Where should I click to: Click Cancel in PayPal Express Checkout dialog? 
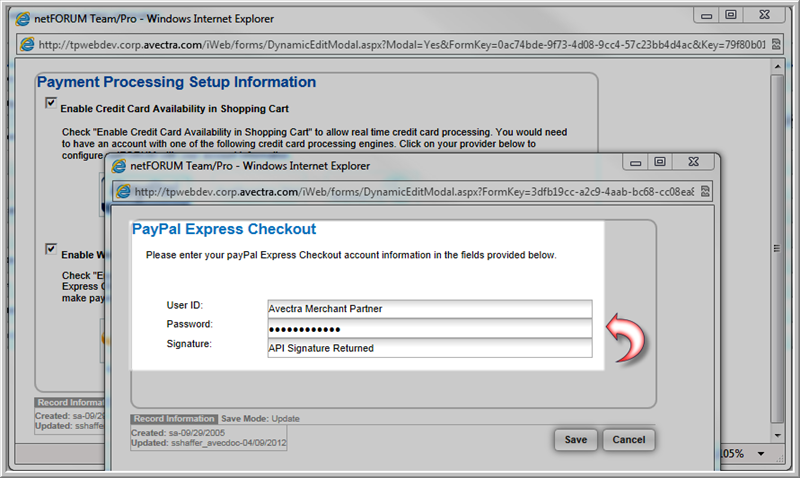(x=629, y=440)
